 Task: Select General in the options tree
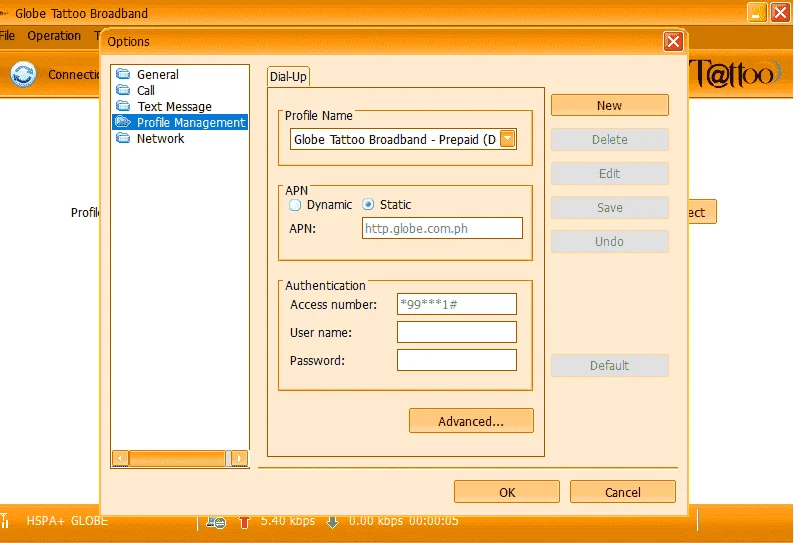coord(158,74)
